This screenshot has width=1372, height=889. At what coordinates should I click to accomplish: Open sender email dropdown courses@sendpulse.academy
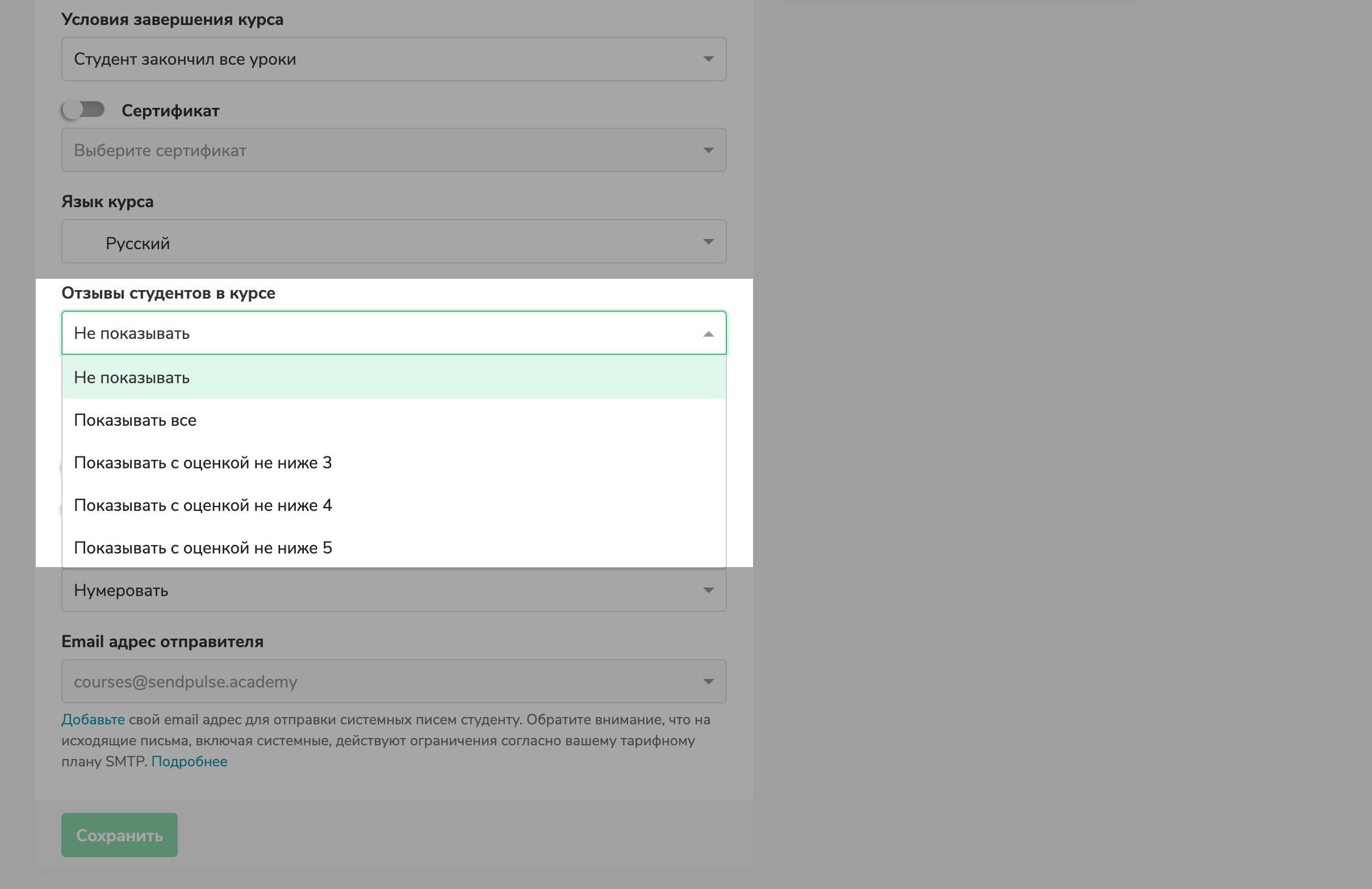tap(393, 682)
